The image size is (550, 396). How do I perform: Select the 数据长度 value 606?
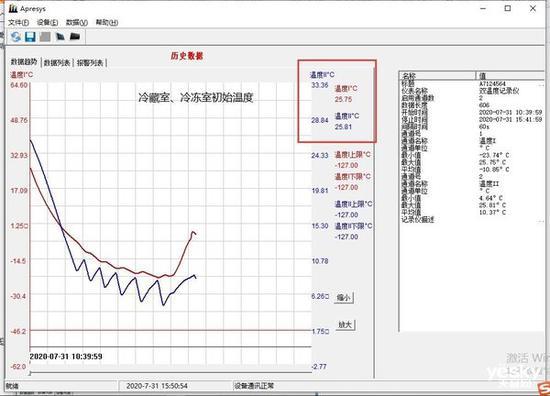pyautogui.click(x=484, y=105)
